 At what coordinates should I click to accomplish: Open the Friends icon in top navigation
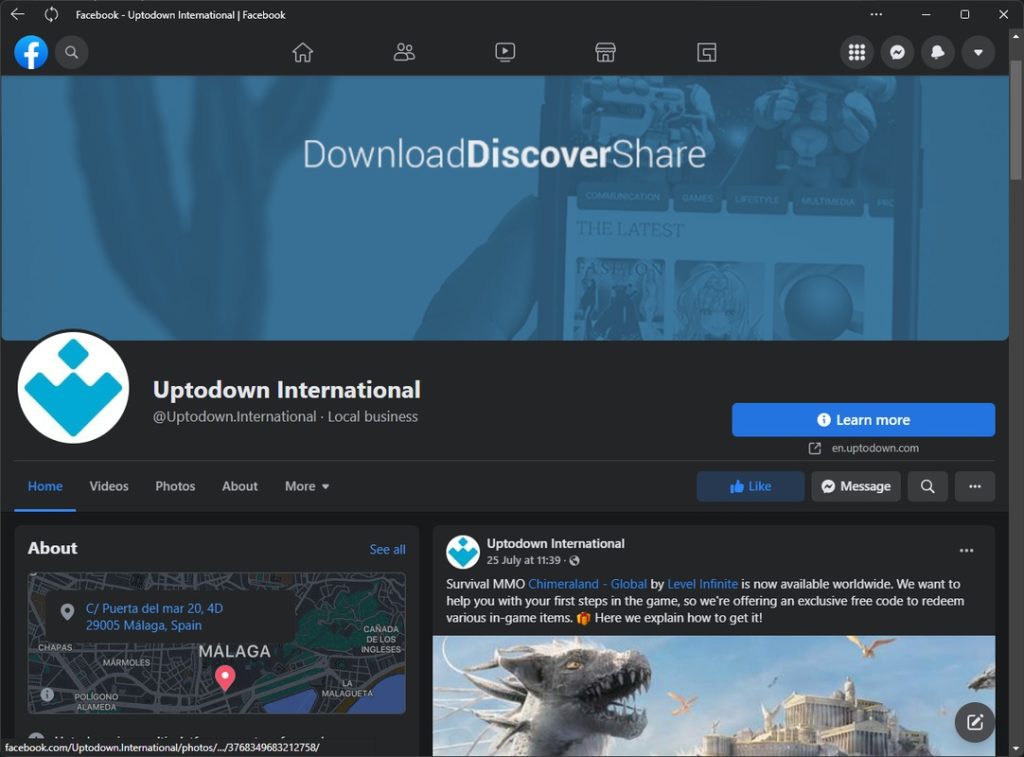pos(404,52)
